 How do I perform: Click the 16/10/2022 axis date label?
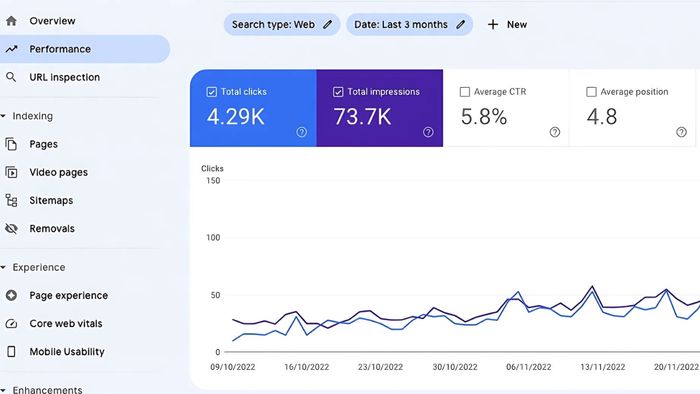click(x=306, y=367)
